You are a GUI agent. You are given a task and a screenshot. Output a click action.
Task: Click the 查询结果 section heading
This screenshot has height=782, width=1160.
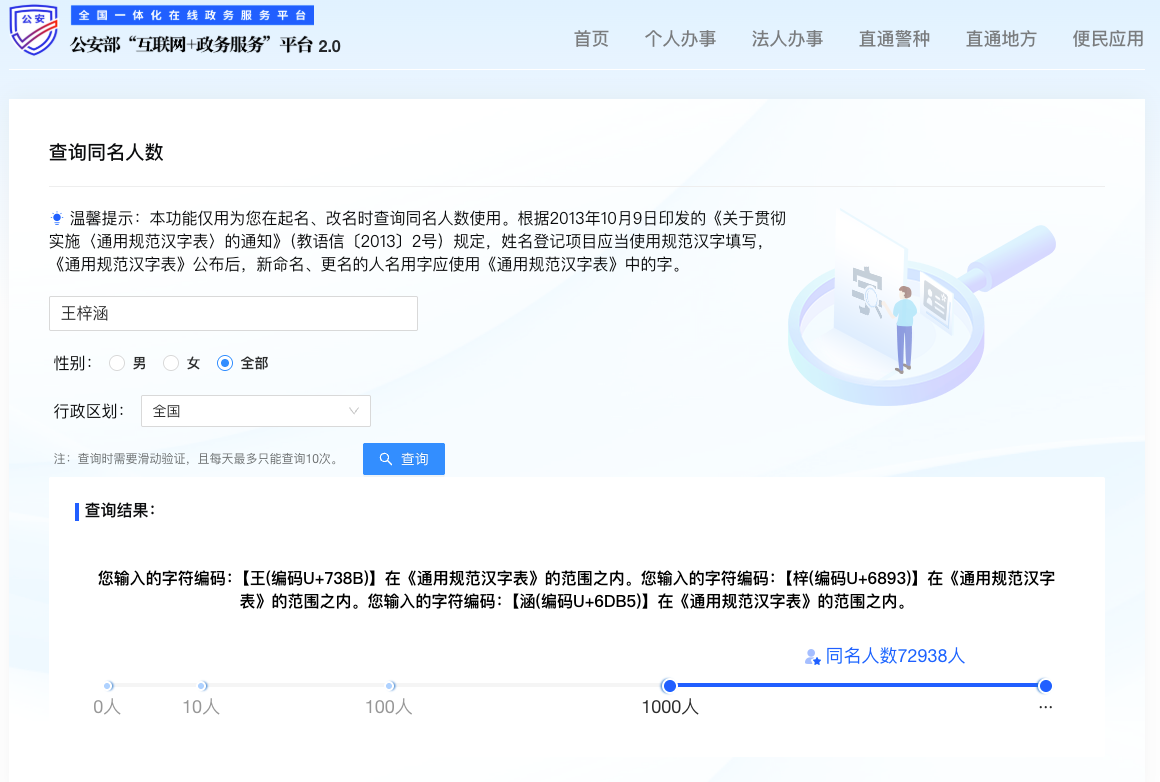click(x=120, y=510)
